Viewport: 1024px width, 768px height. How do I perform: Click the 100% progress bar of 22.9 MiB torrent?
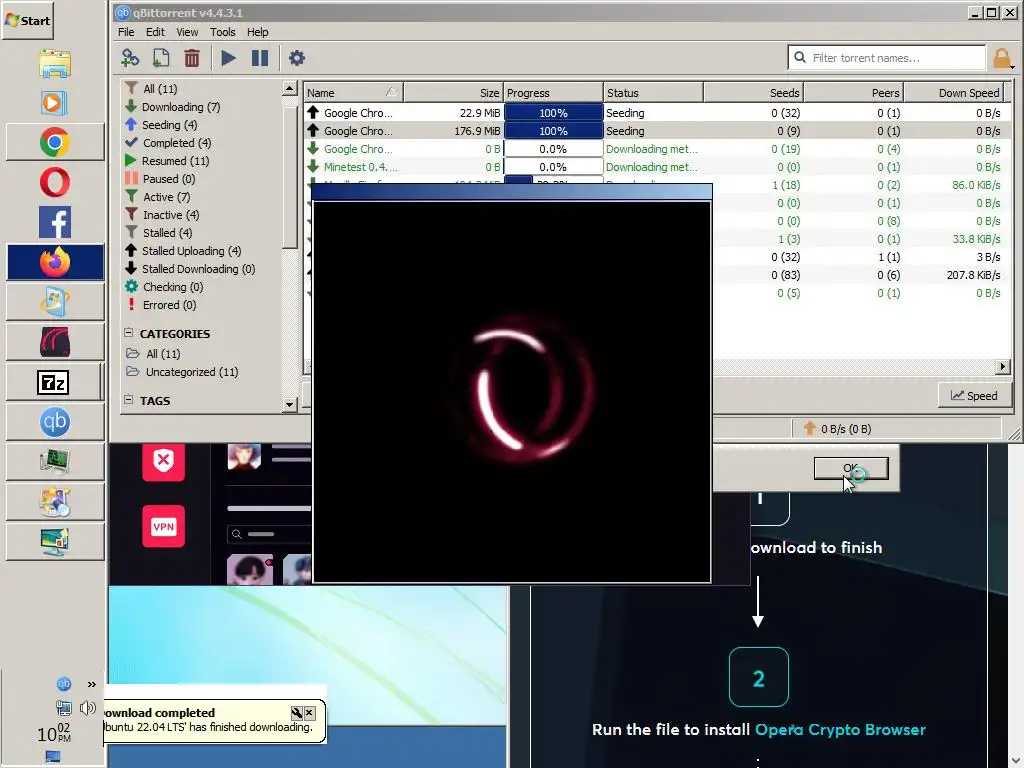(553, 112)
